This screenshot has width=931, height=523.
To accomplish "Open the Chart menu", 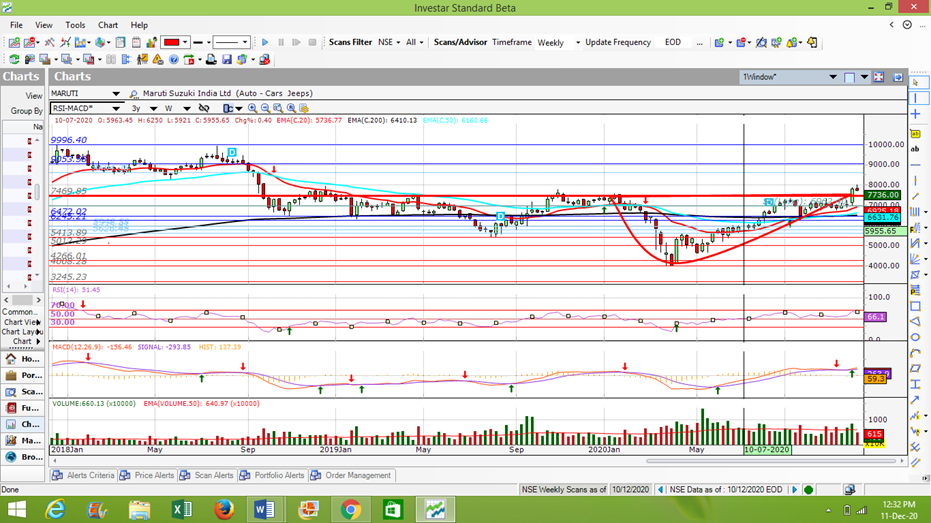I will 107,25.
